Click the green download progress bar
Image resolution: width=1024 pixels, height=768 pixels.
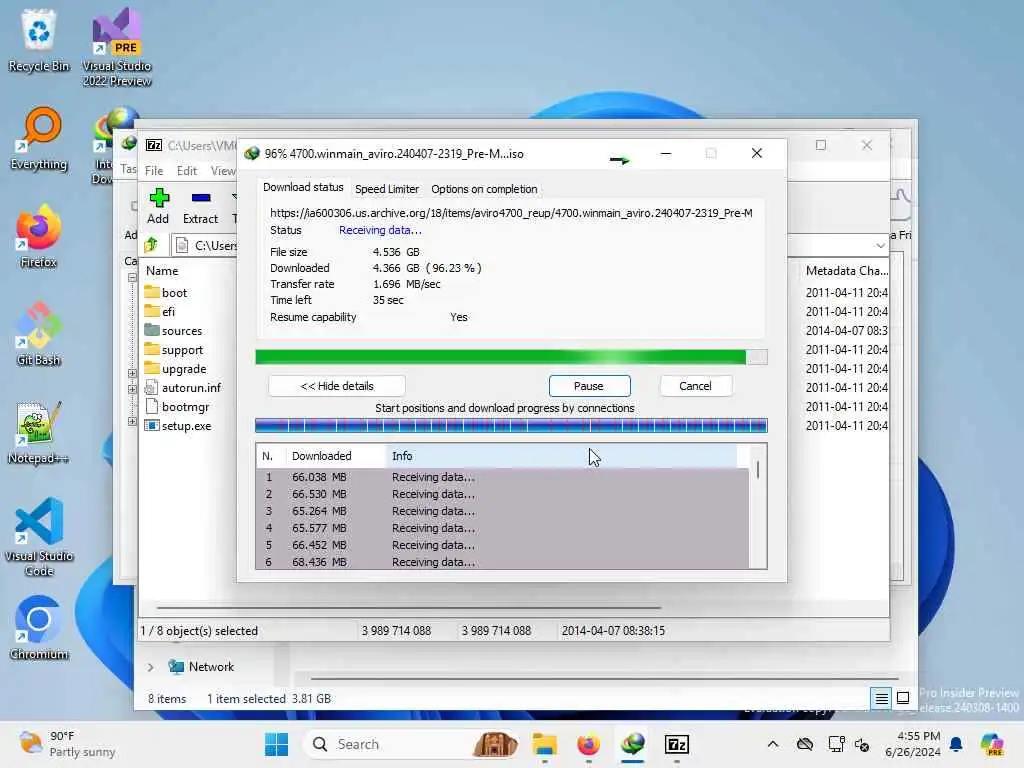coord(511,357)
